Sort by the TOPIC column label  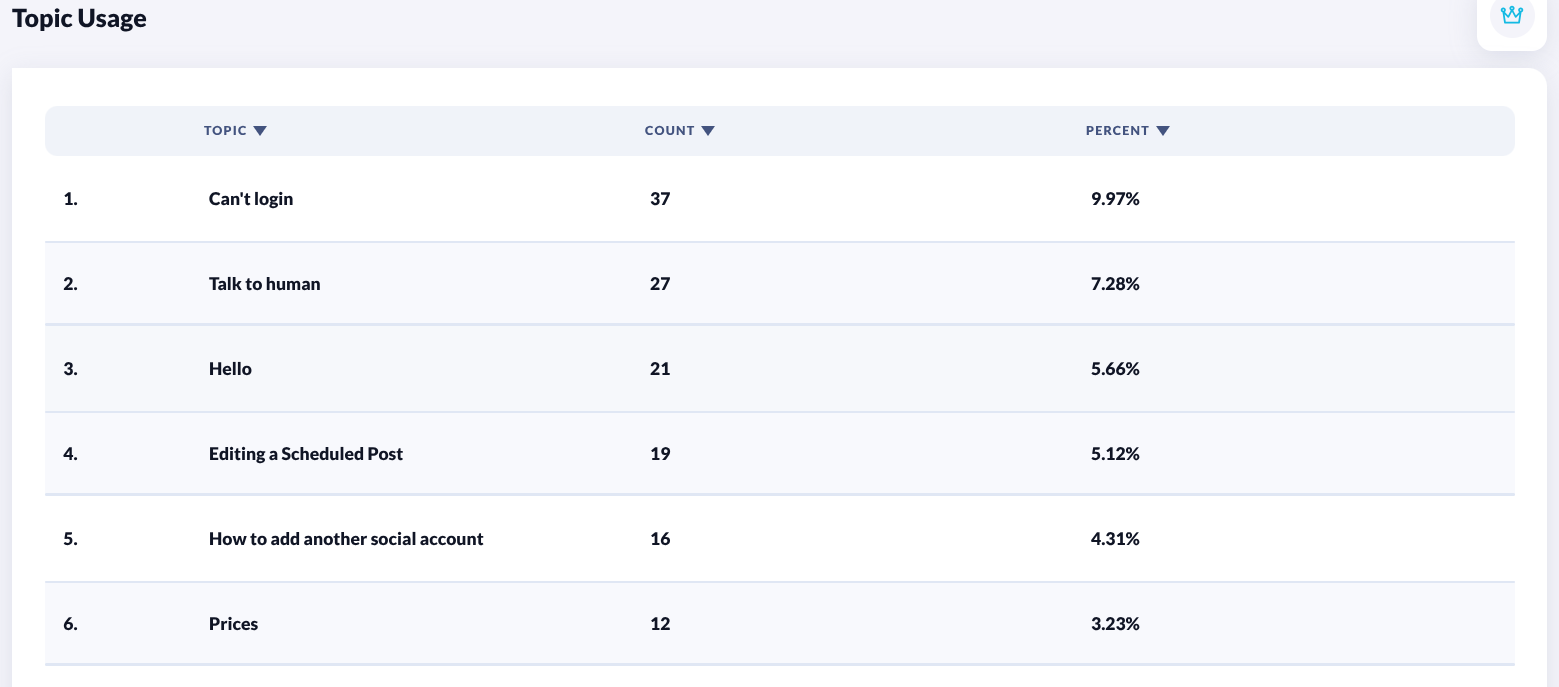[x=225, y=131]
